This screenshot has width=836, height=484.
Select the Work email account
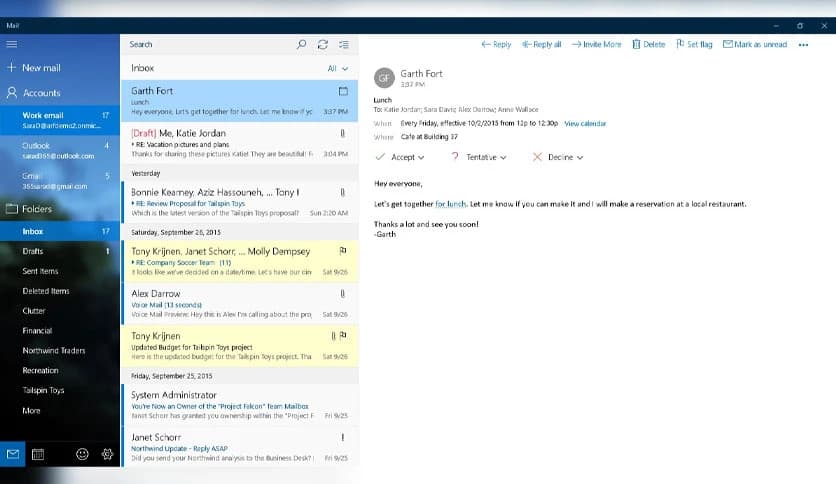click(x=60, y=120)
